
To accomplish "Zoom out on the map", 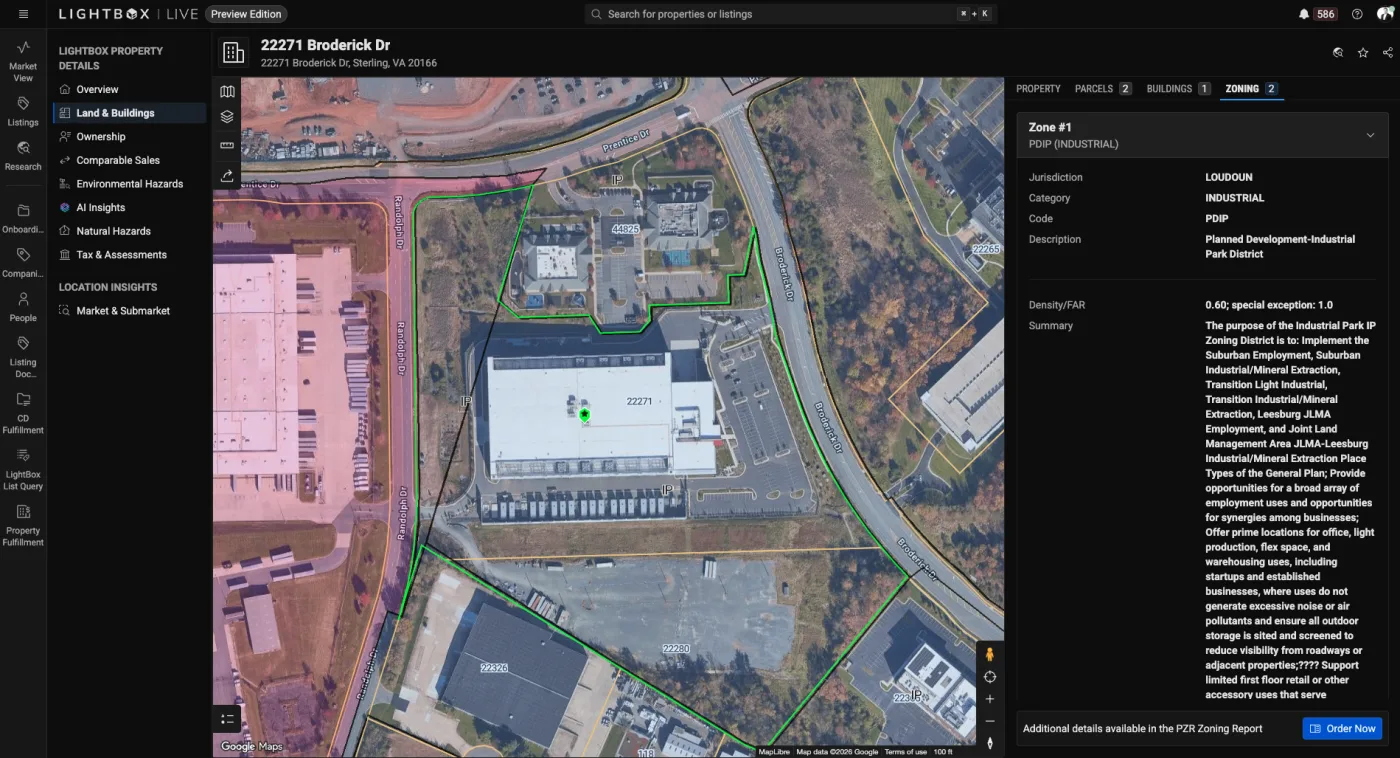I will (990, 721).
